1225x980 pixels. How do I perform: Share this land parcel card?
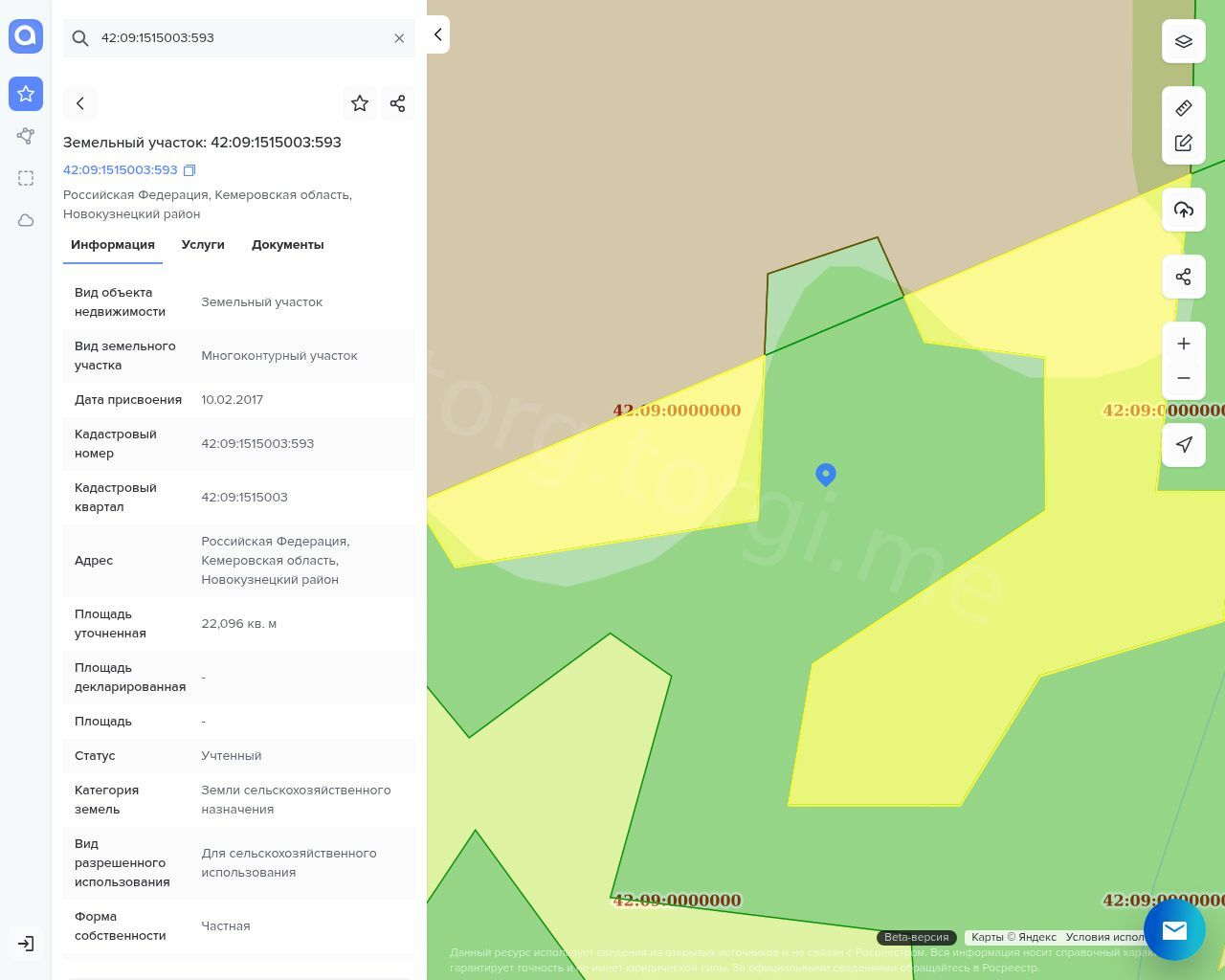397,103
